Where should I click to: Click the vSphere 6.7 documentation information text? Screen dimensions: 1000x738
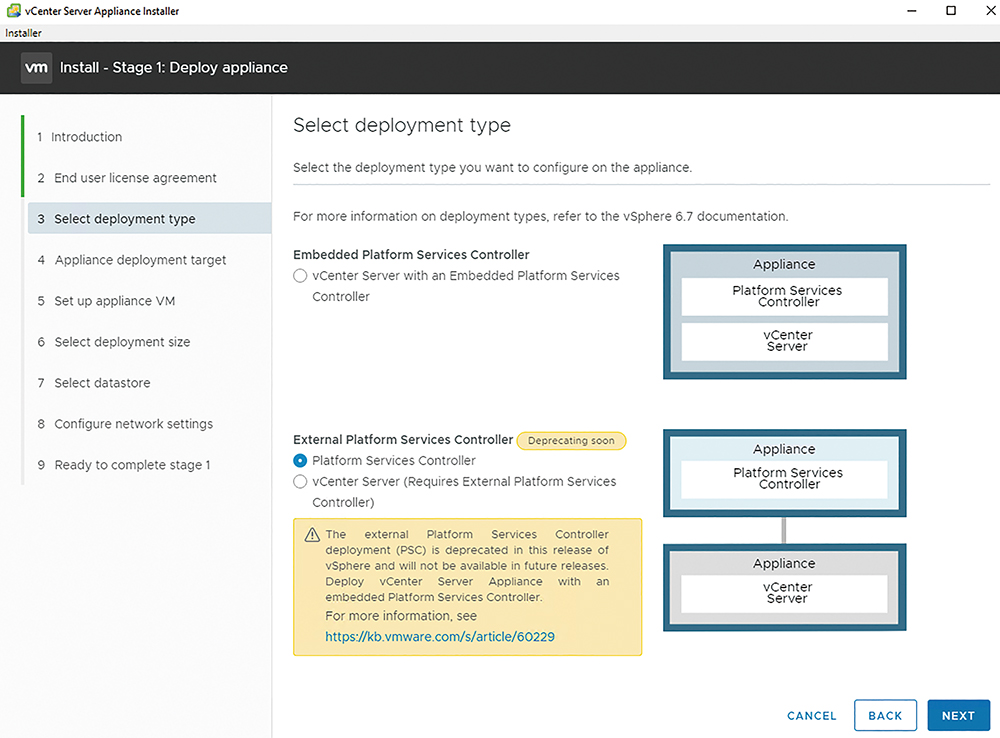(541, 216)
